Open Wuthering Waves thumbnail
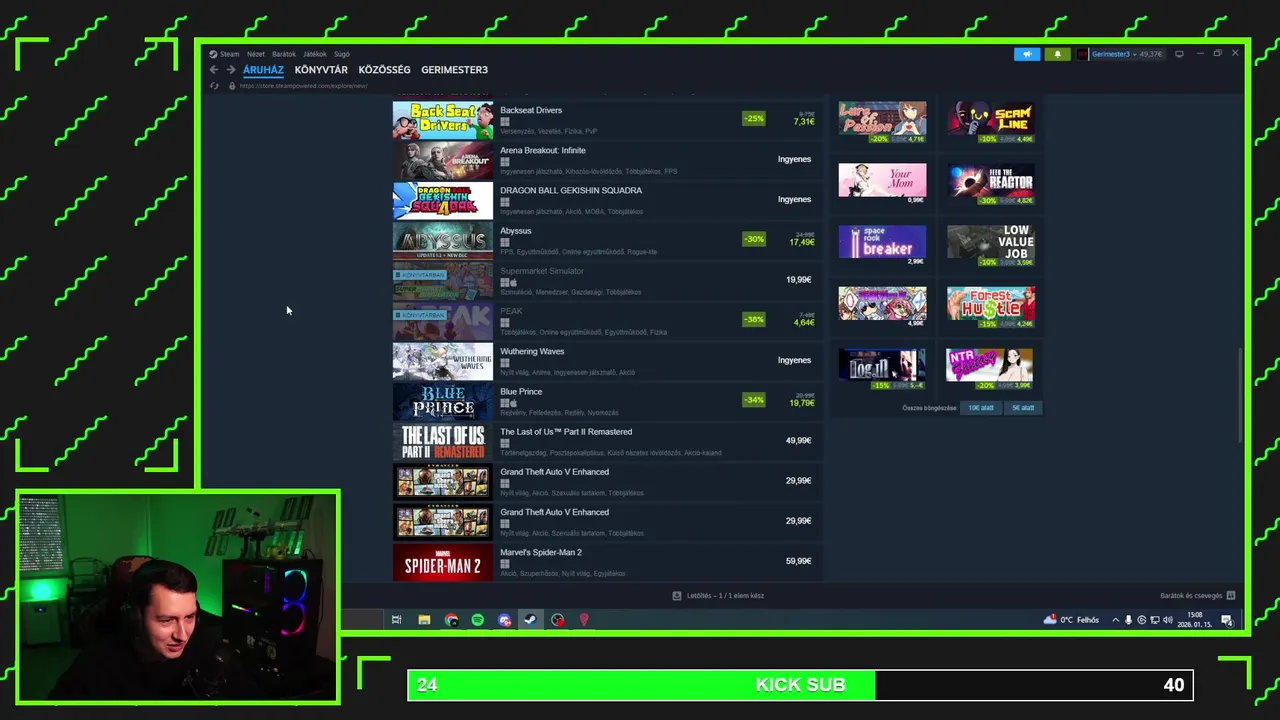Viewport: 1280px width, 720px height. point(443,361)
